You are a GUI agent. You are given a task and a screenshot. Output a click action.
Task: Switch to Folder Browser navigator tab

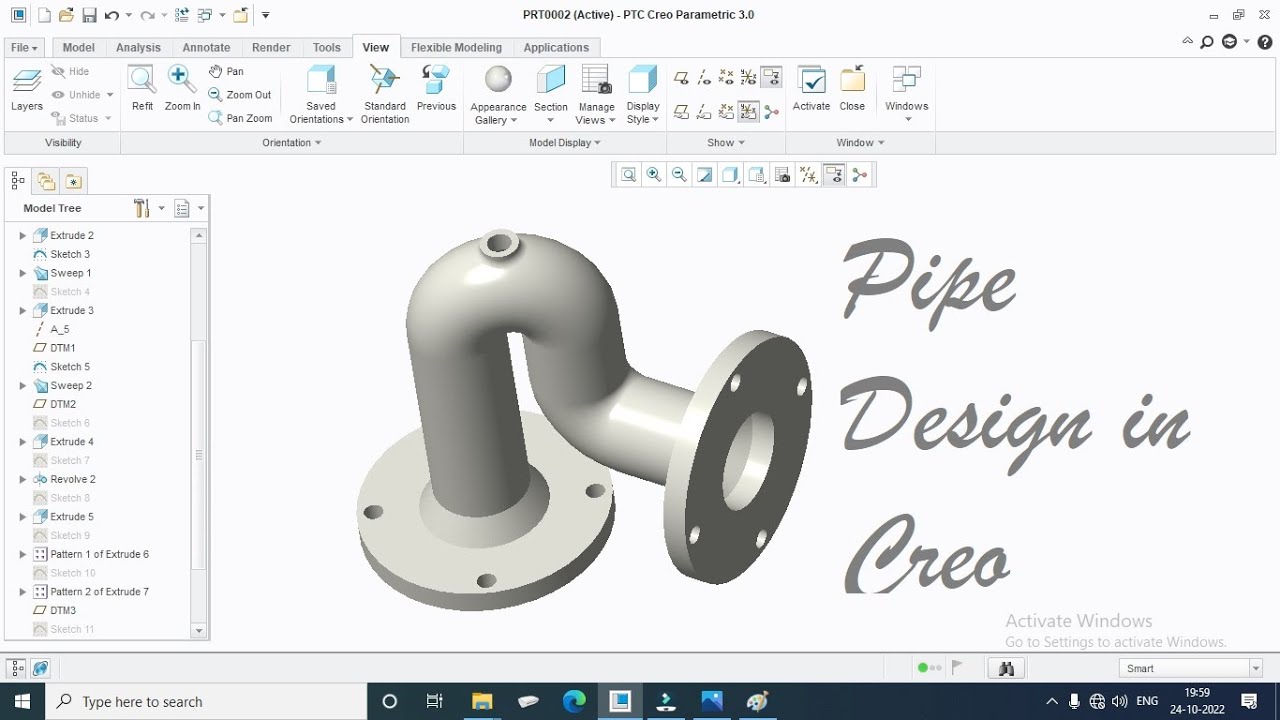[46, 181]
